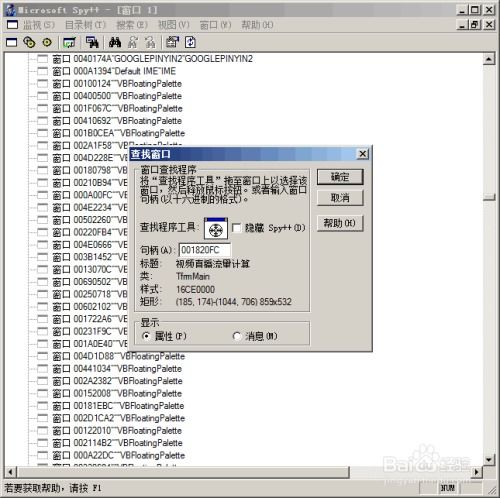Image resolution: width=500 pixels, height=498 pixels.
Task: Click the vertical scrollbar down arrow
Action: click(488, 460)
